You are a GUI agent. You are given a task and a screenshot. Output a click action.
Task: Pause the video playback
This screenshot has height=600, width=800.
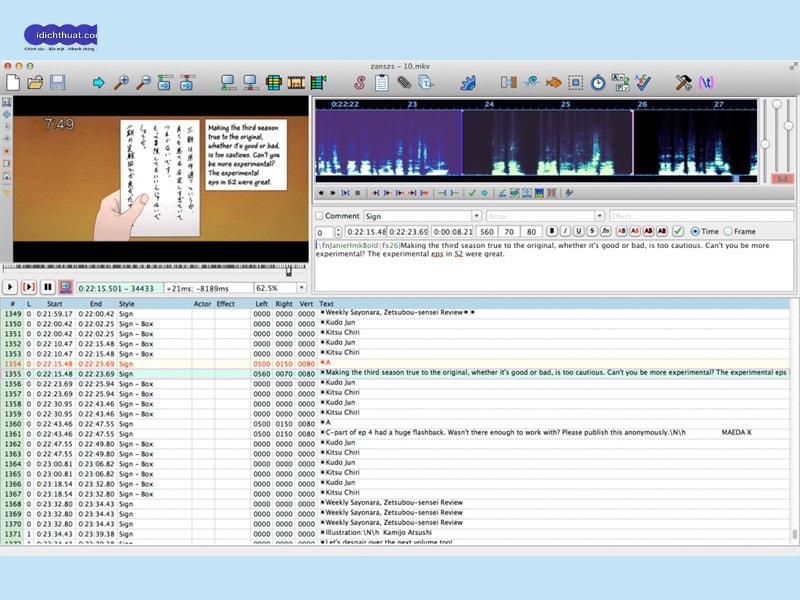46,288
